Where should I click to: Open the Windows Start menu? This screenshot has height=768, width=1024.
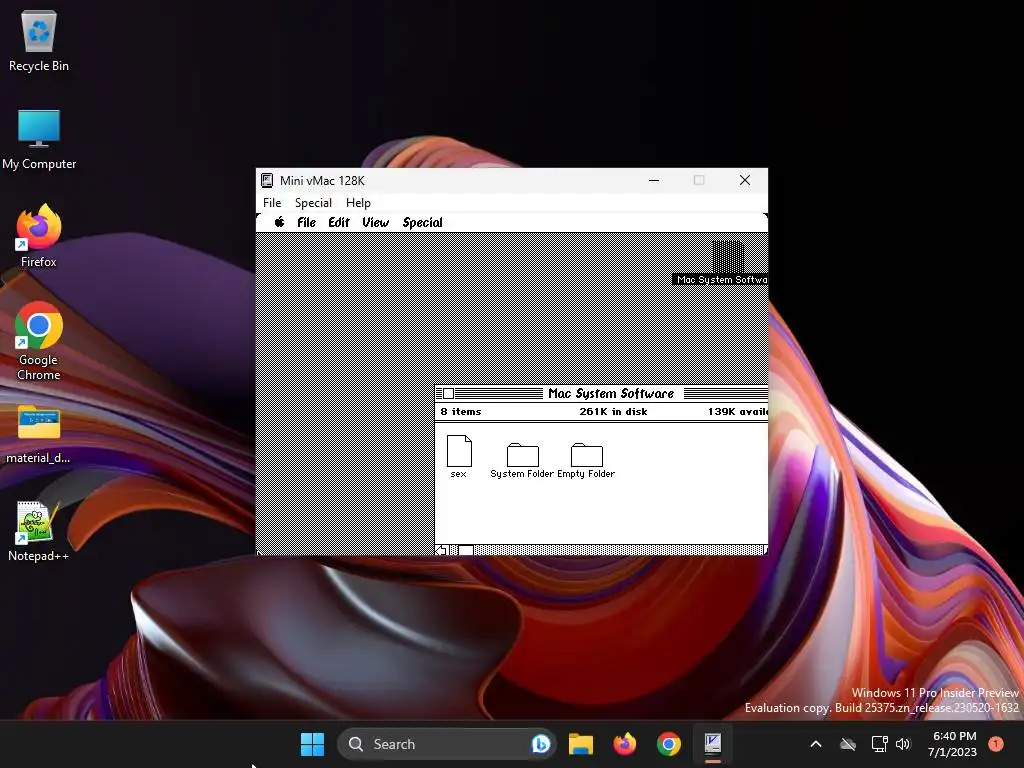312,744
